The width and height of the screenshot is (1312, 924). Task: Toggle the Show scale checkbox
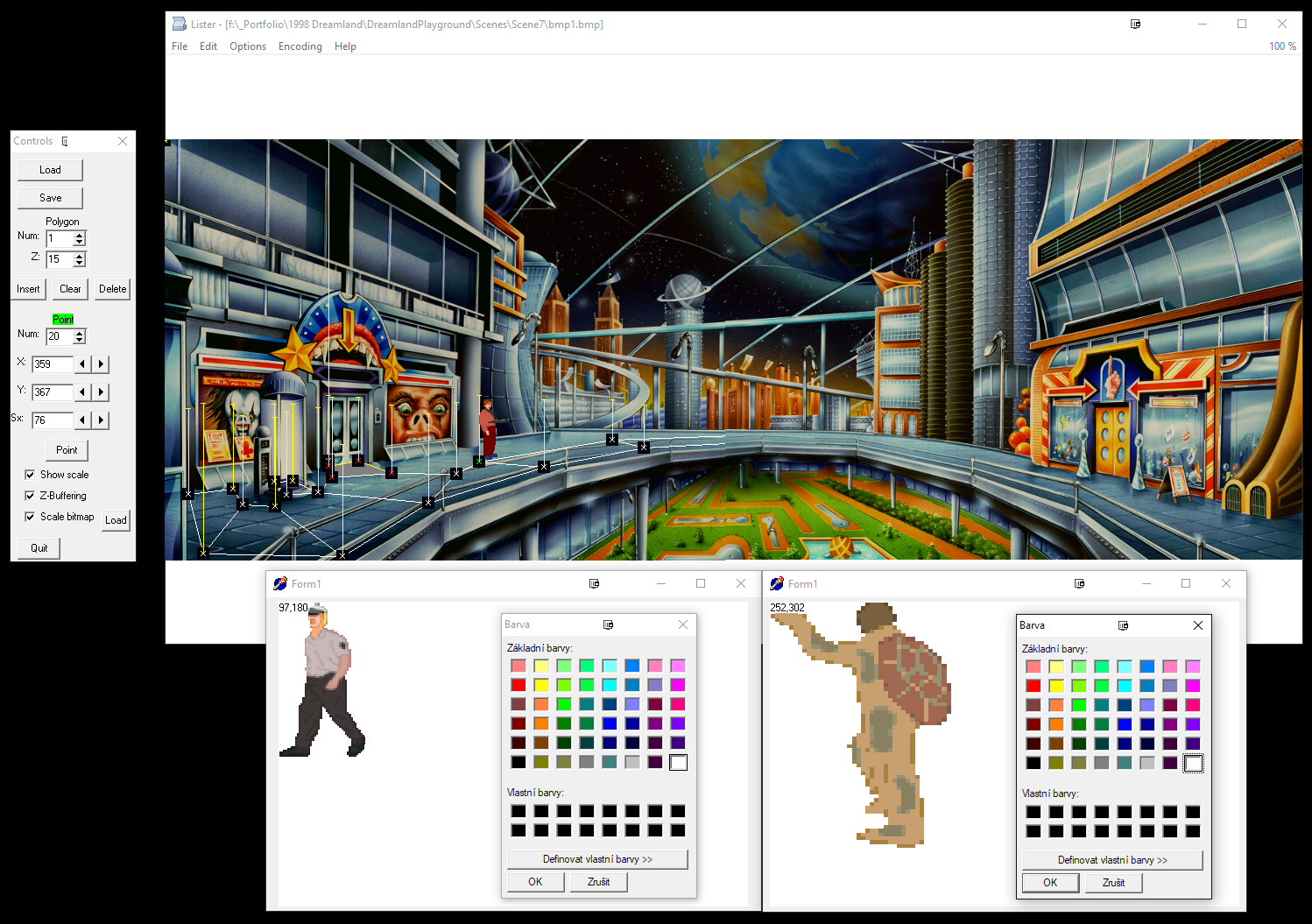click(x=30, y=475)
